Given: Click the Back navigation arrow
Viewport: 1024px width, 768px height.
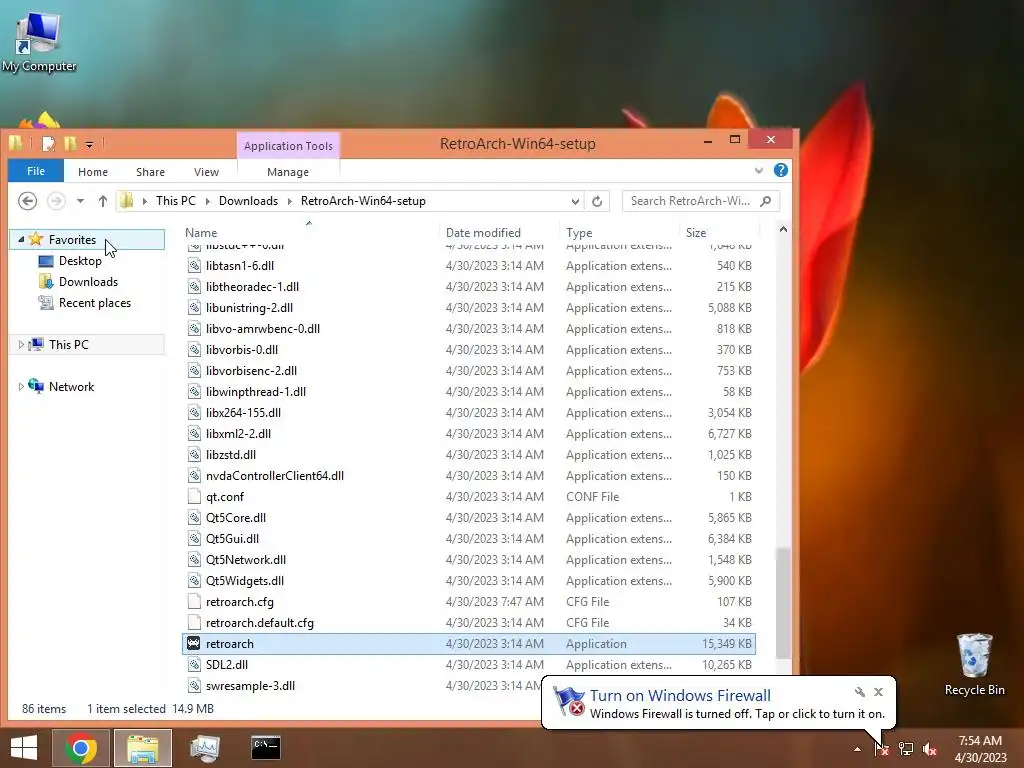Looking at the screenshot, I should tap(27, 201).
